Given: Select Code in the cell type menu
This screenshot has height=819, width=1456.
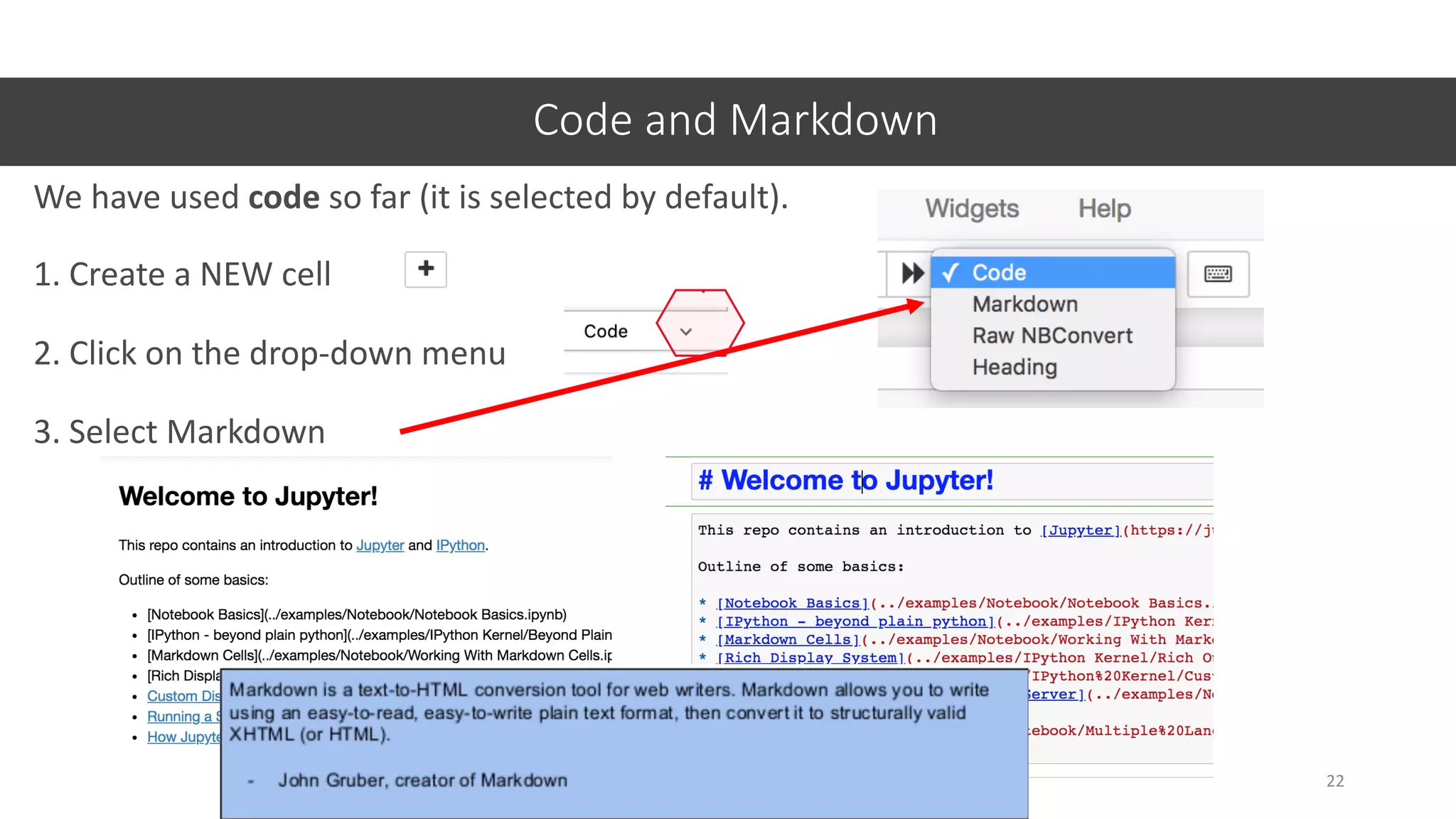Looking at the screenshot, I should pos(1053,272).
